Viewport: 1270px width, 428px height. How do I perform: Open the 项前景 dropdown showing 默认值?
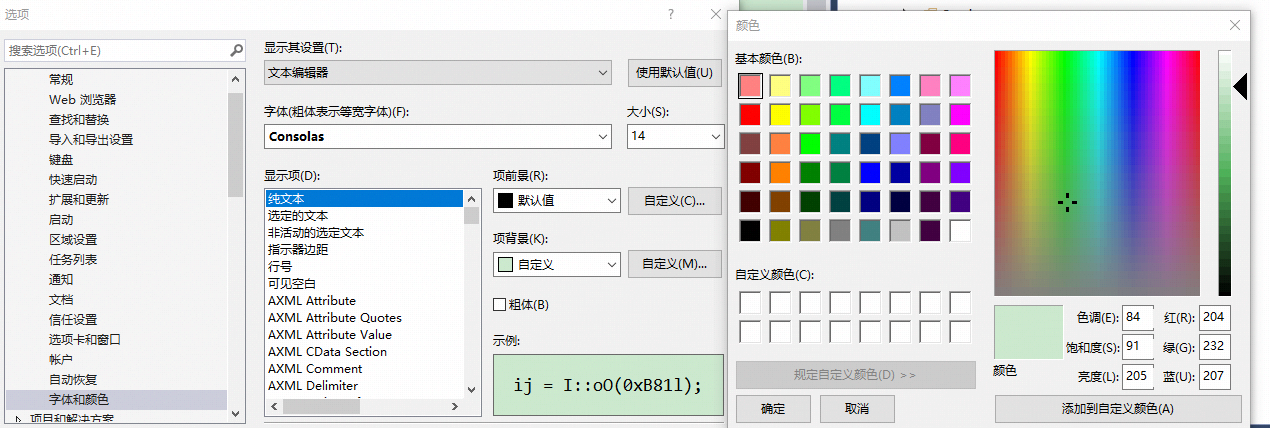[557, 200]
